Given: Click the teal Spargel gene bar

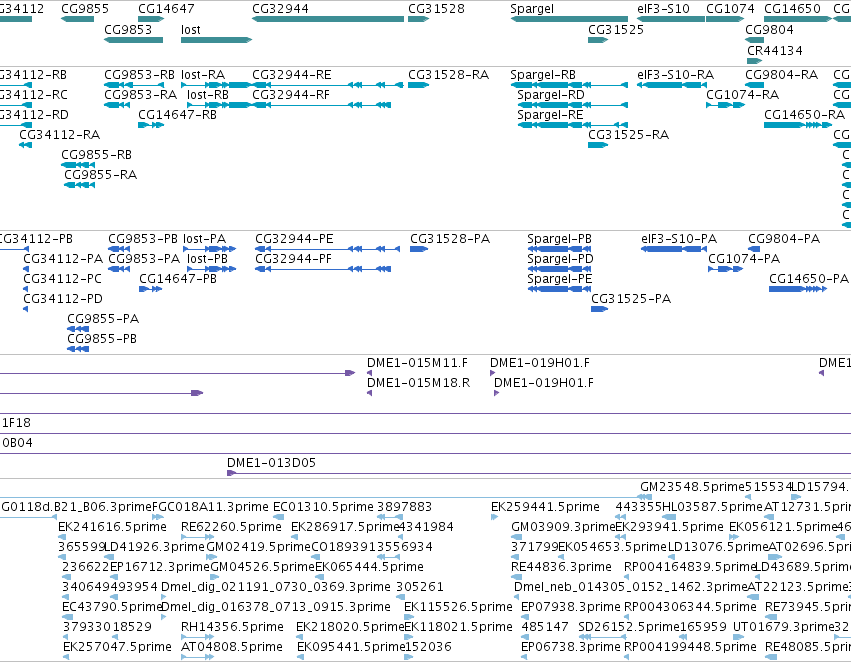Looking at the screenshot, I should tap(569, 19).
